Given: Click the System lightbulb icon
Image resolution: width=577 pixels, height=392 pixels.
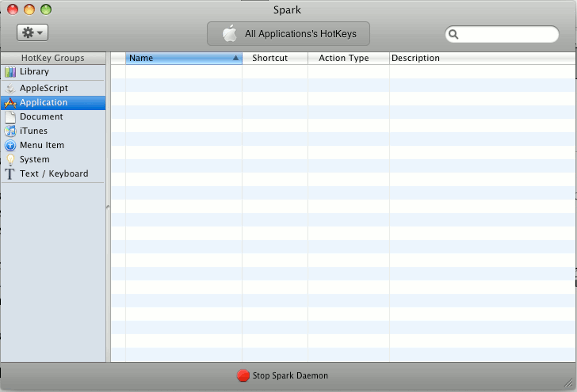Looking at the screenshot, I should click(10, 160).
